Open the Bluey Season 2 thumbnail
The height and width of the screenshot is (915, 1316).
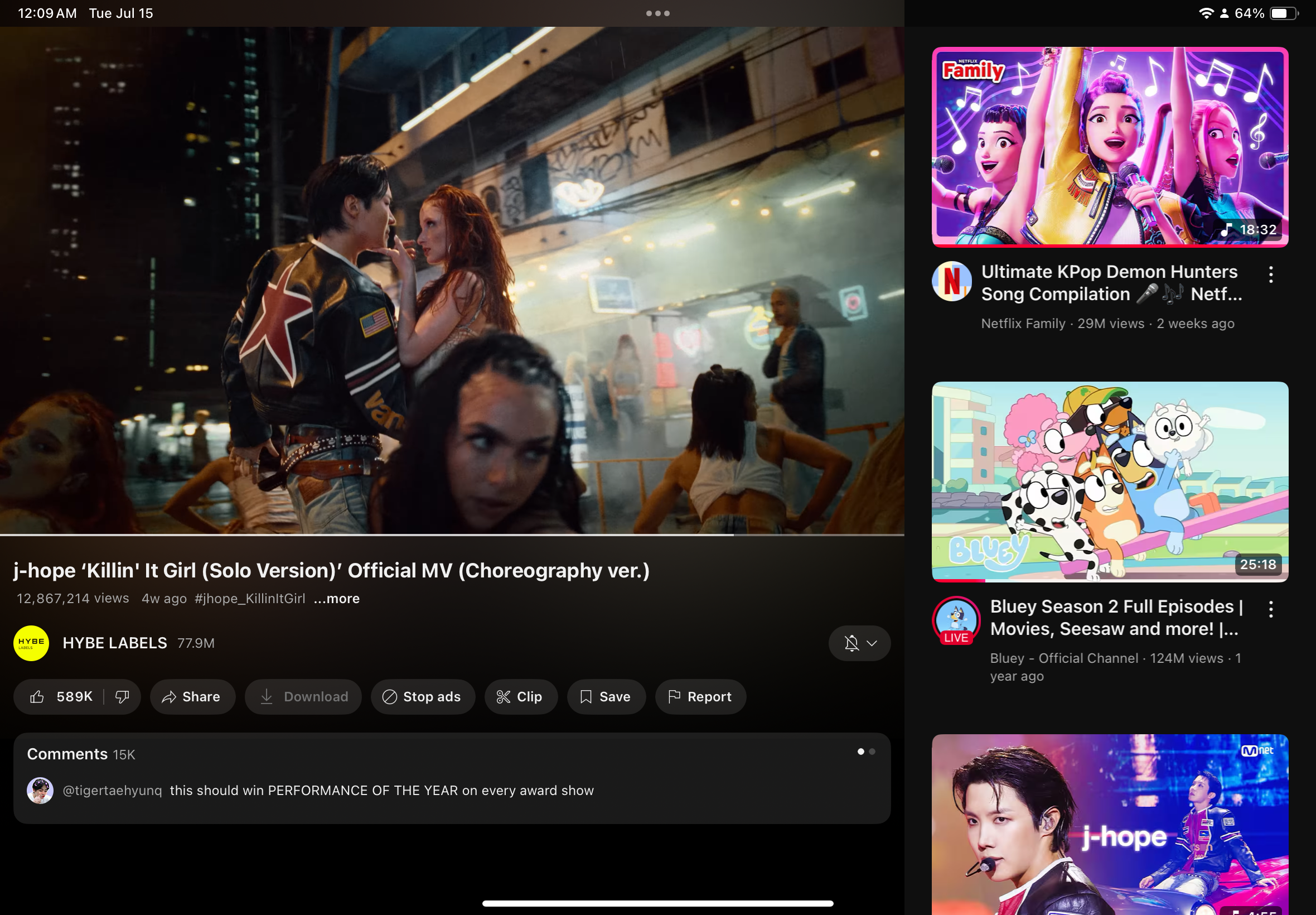point(1109,481)
